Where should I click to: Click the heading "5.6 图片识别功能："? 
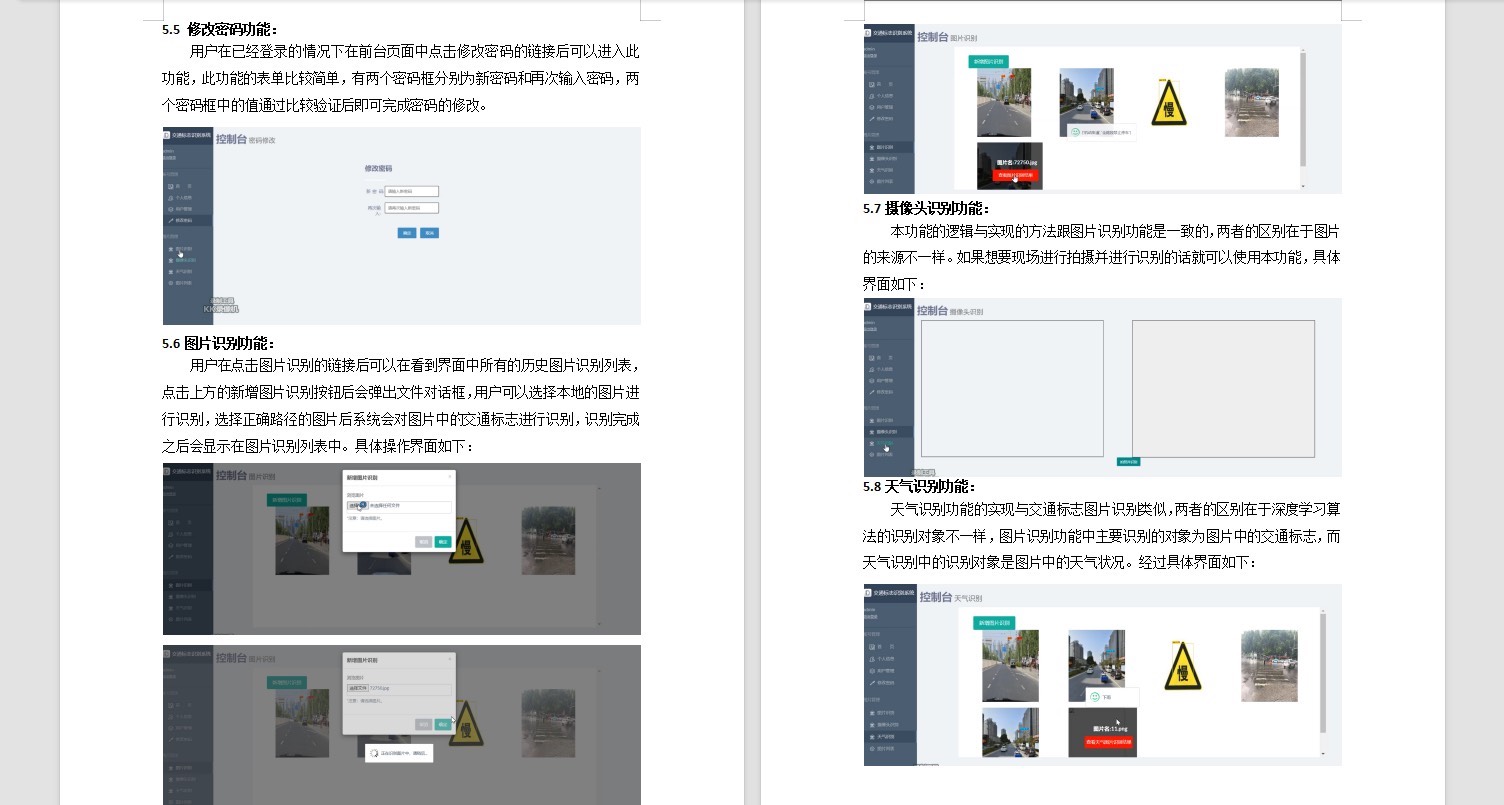(x=218, y=343)
